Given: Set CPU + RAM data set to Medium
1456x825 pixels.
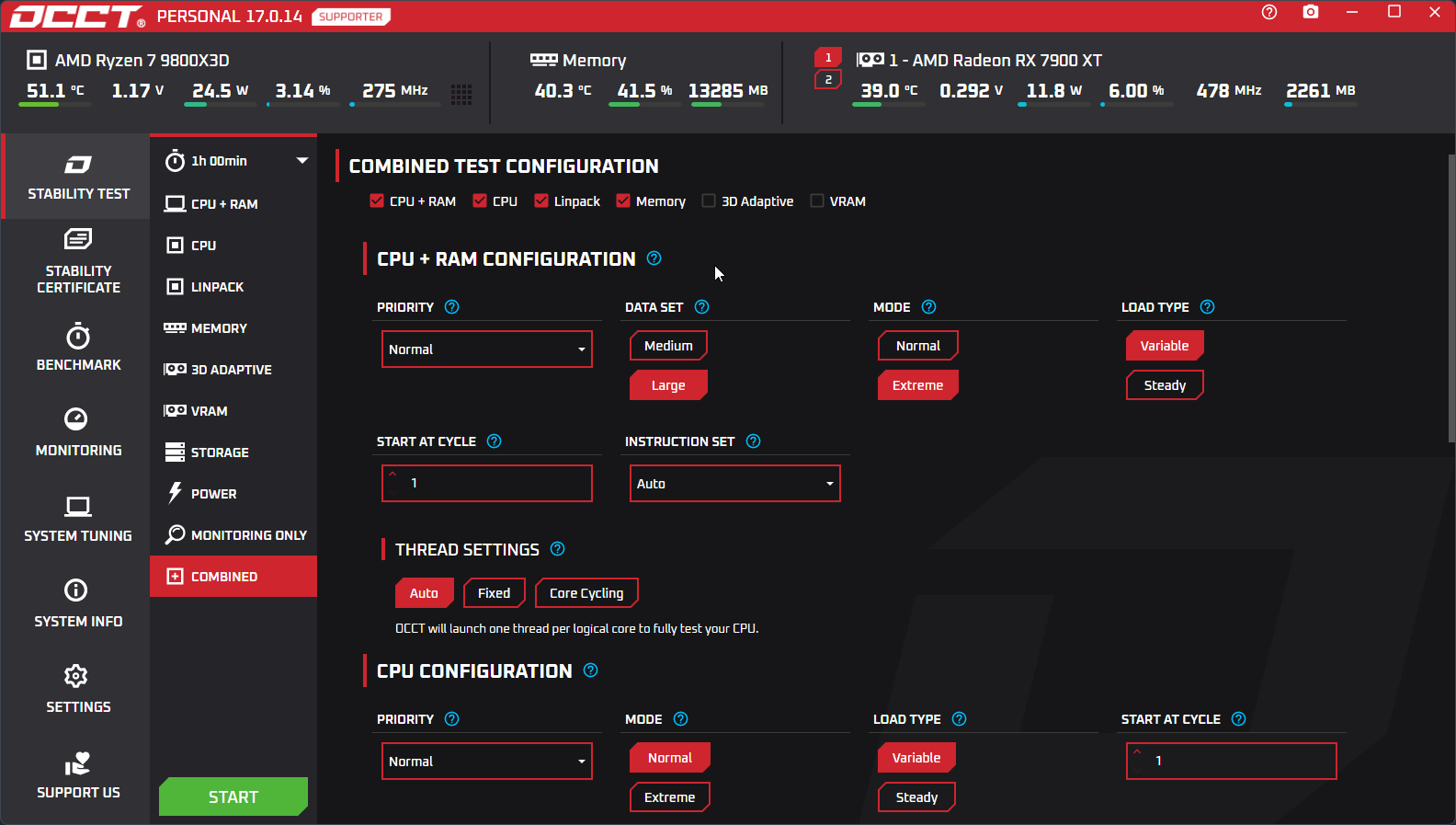Looking at the screenshot, I should pos(668,346).
